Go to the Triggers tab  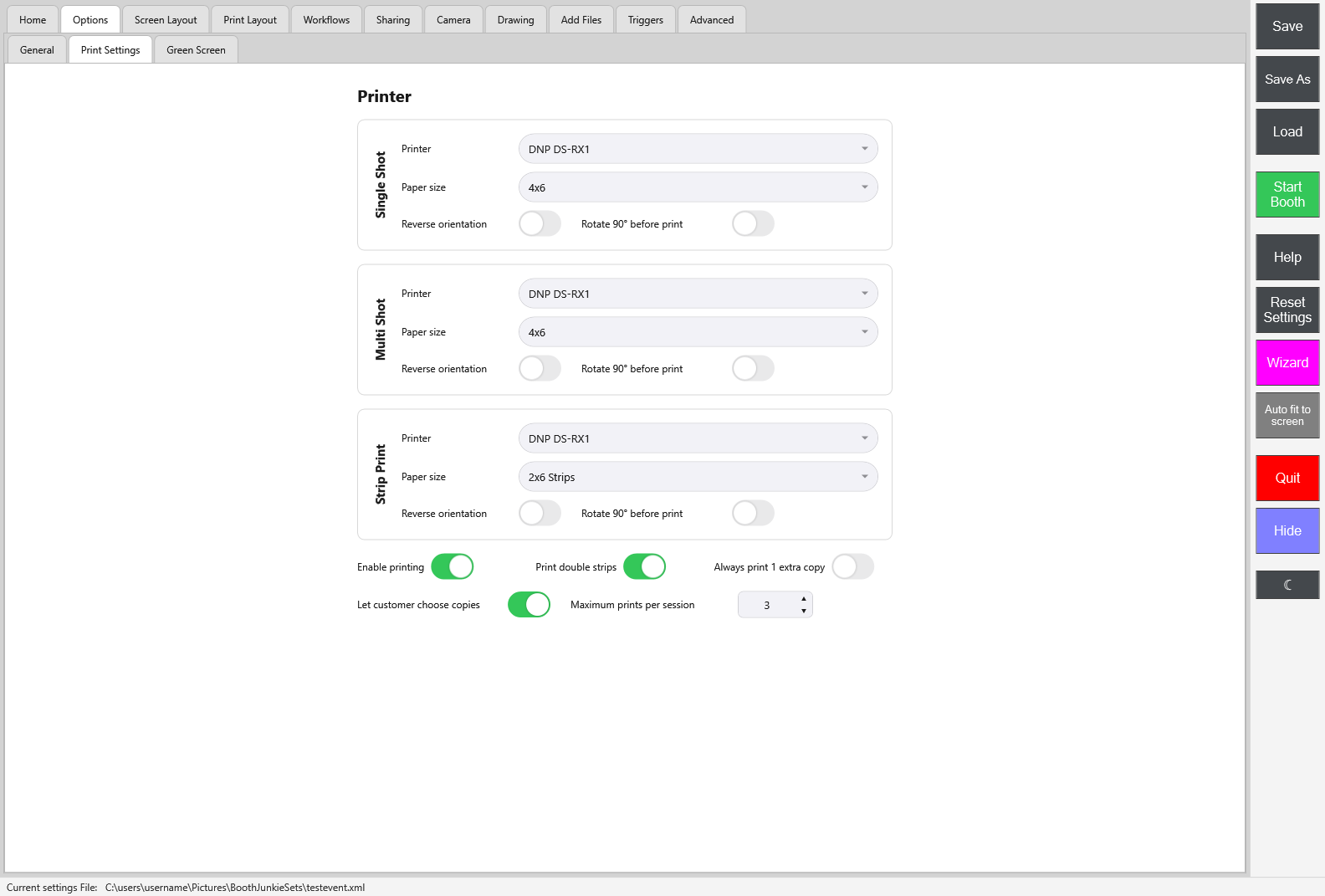(646, 19)
